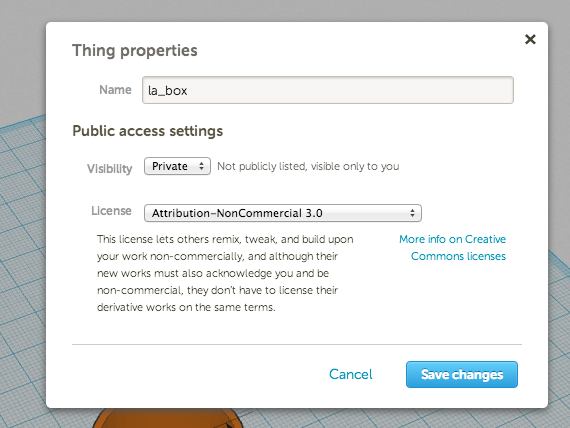Click the Visibility label
The height and width of the screenshot is (428, 570).
[x=109, y=169]
